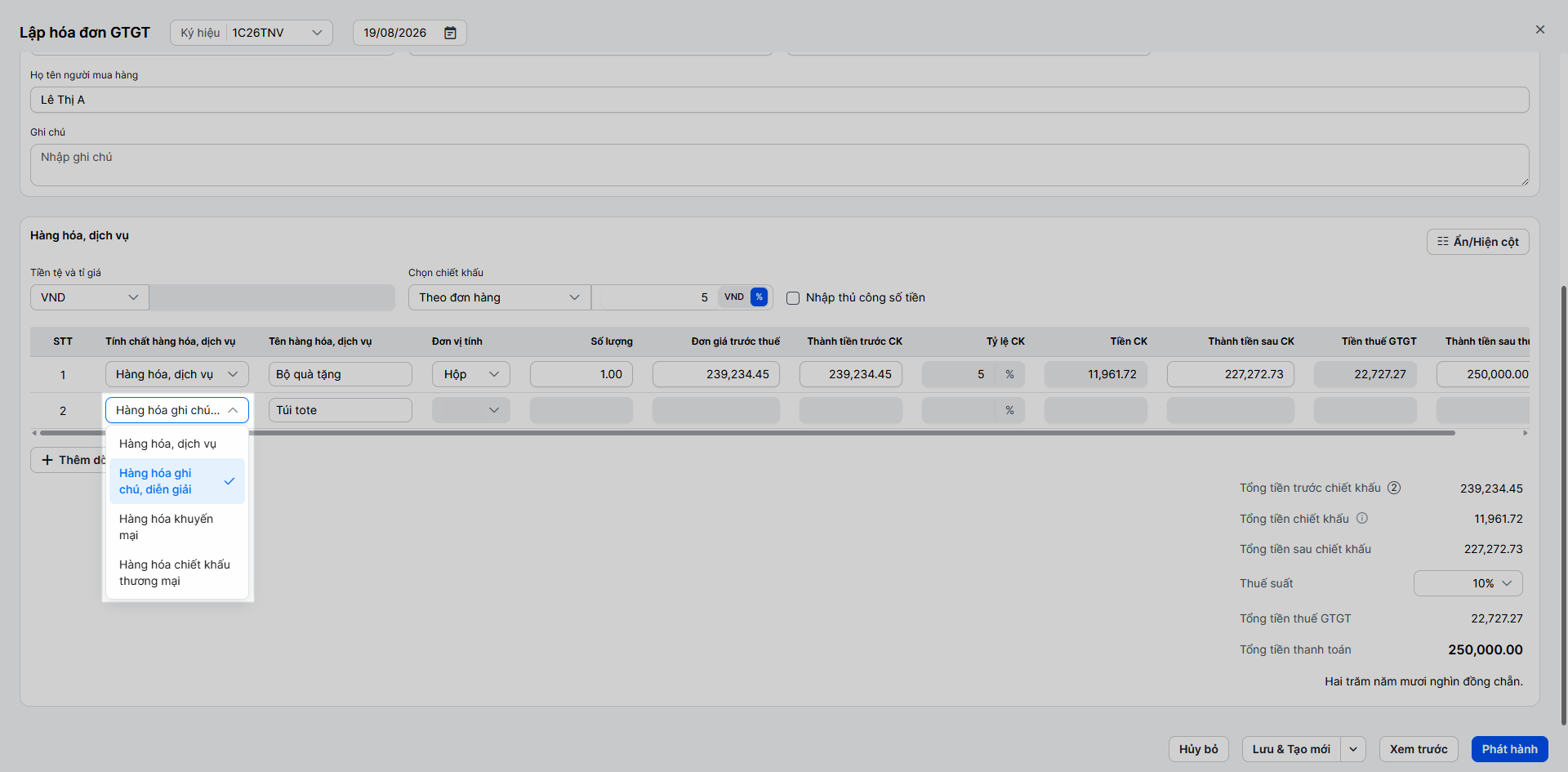This screenshot has height=772, width=1568.
Task: Open the Ẩn/Hiện cột column settings
Action: click(x=1477, y=242)
